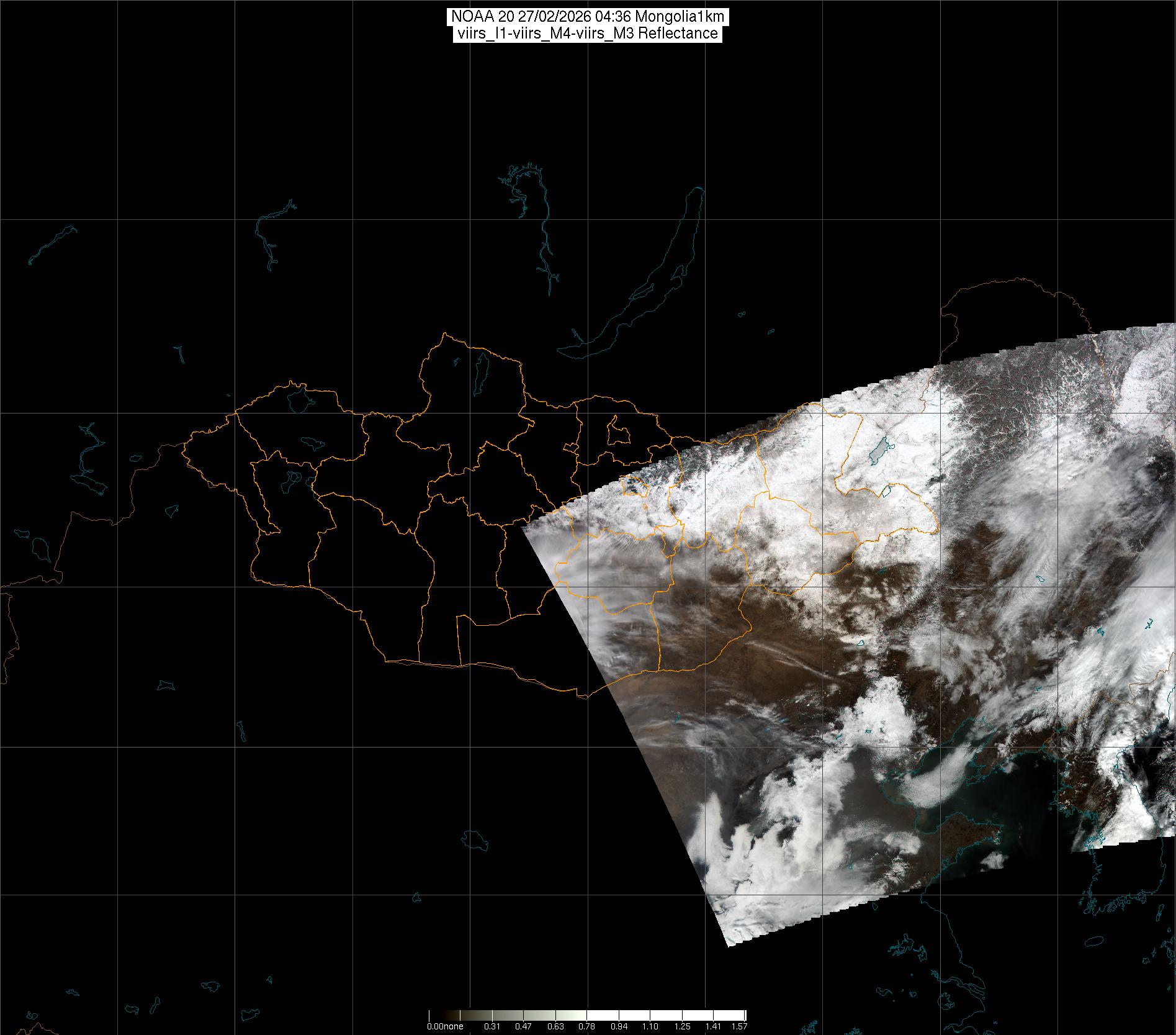
Task: Click the 0.47 colorbar tick
Action: (524, 1026)
